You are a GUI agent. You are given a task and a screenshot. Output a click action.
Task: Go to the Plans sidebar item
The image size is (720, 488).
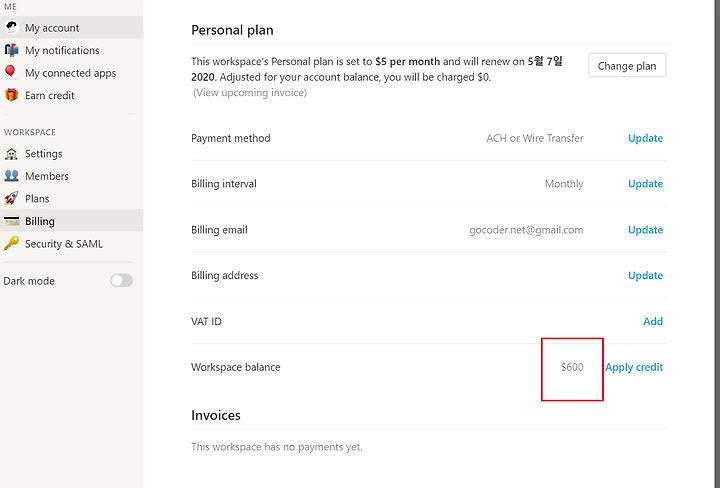coord(71,198)
